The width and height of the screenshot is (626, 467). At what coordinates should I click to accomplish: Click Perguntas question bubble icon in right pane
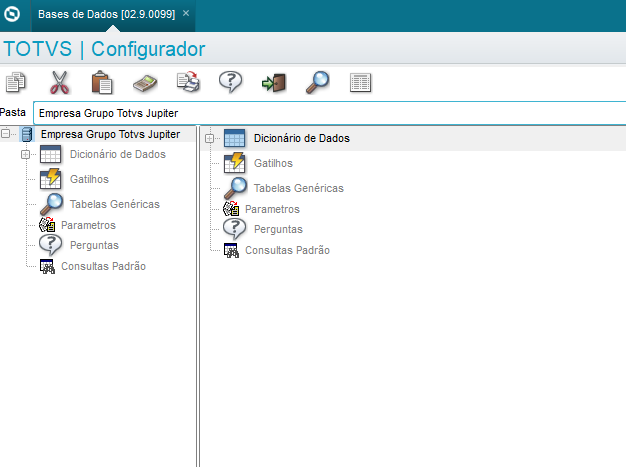pyautogui.click(x=234, y=229)
